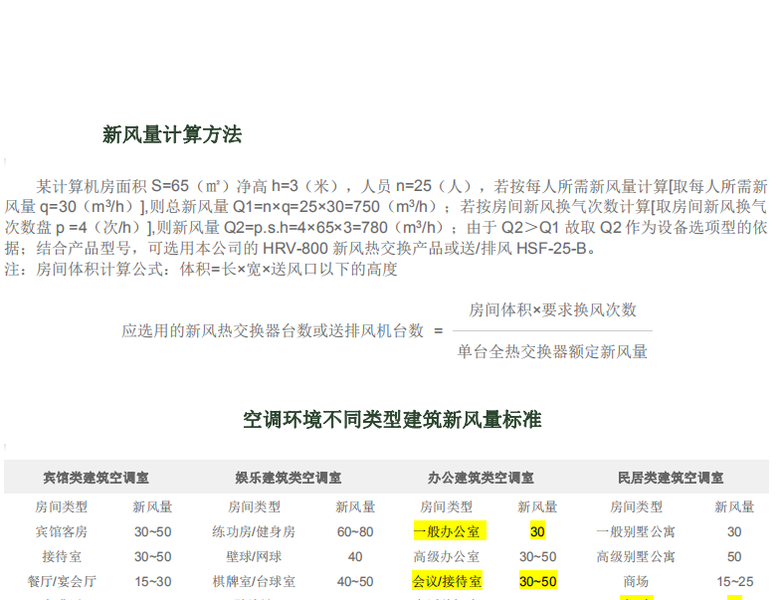Viewport: 780px width, 600px height.
Task: Select the 练功房/健身房 table cell
Action: pos(254,532)
